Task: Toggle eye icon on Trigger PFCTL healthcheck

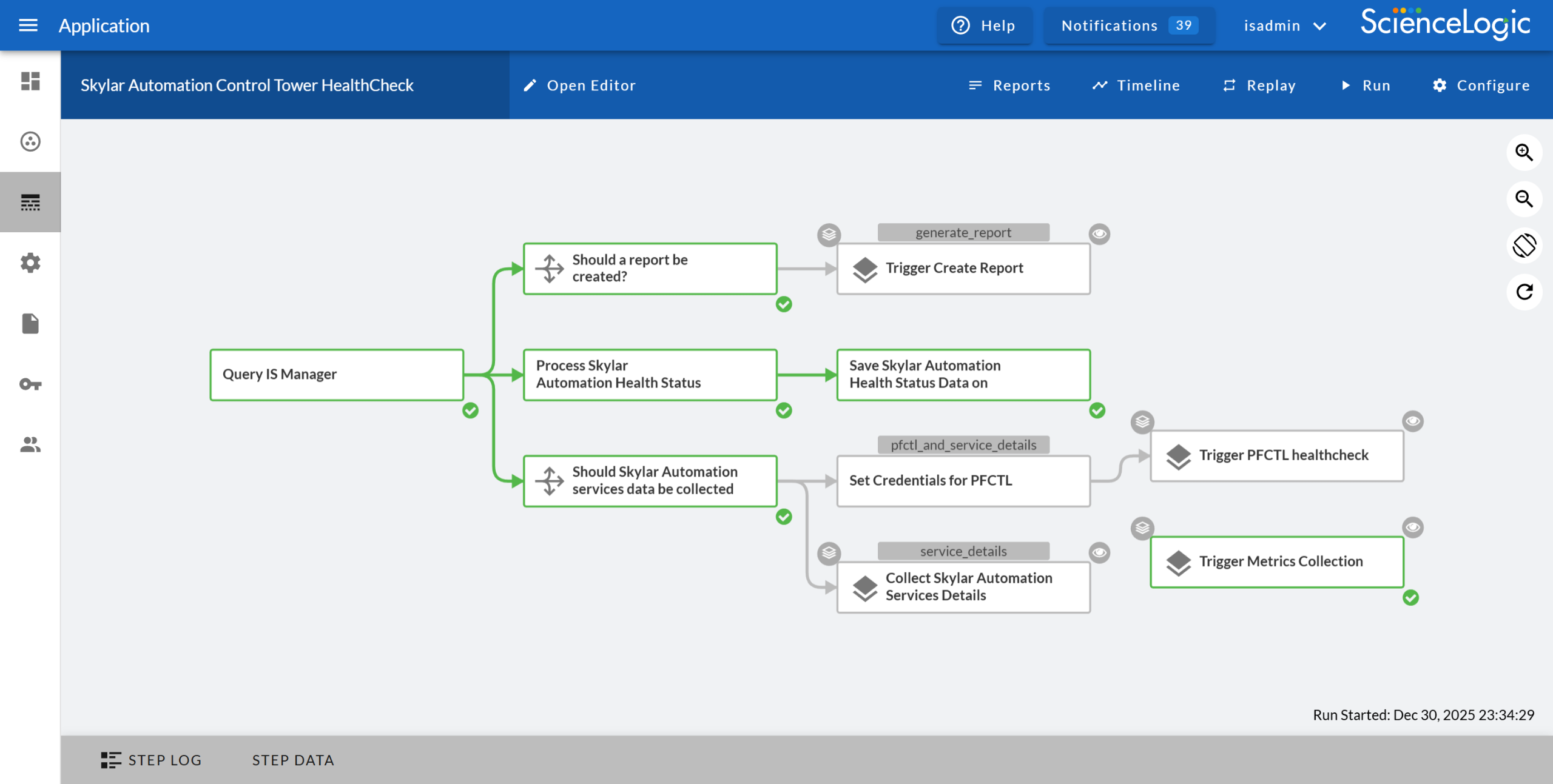Action: click(x=1412, y=421)
